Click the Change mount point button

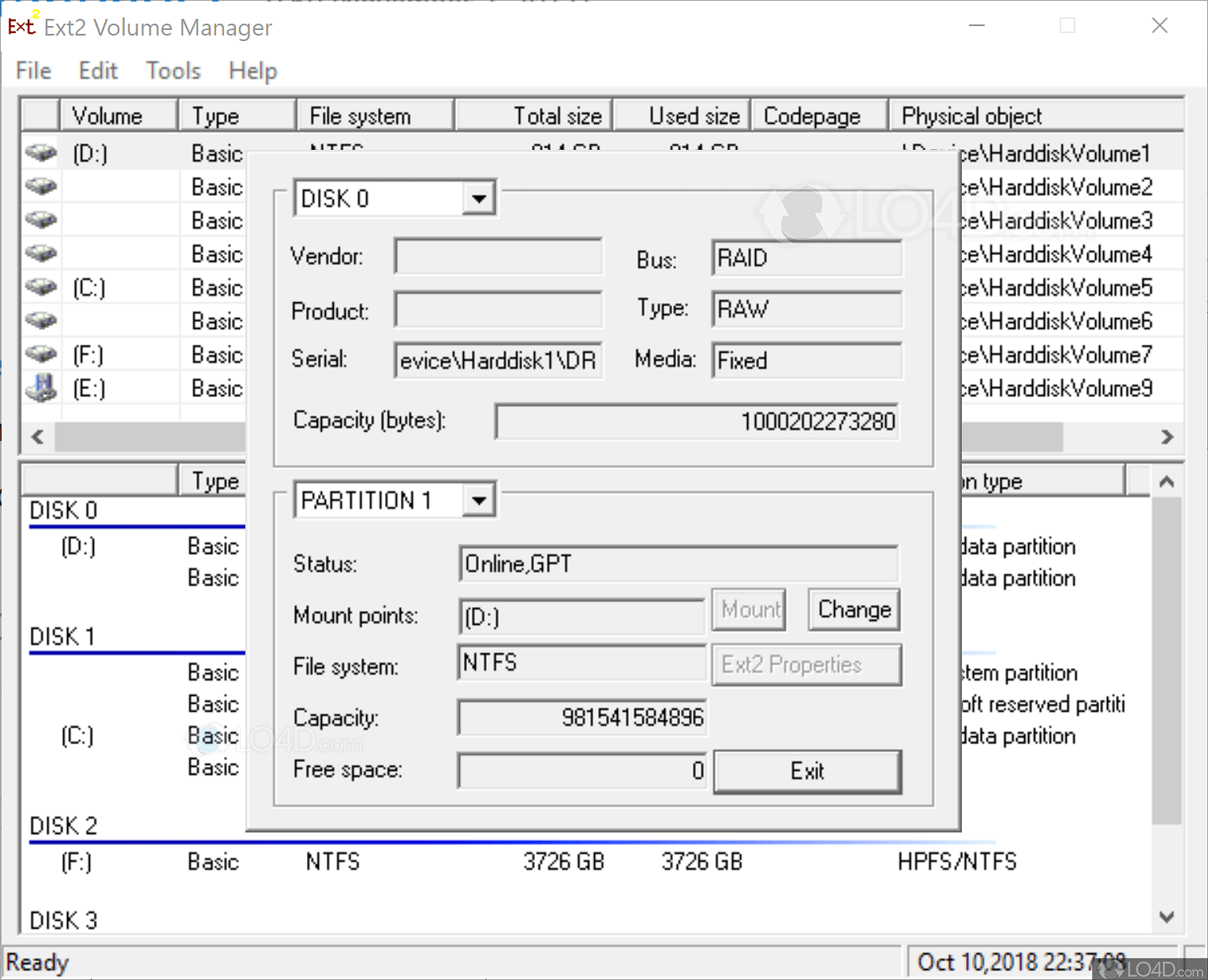click(855, 609)
